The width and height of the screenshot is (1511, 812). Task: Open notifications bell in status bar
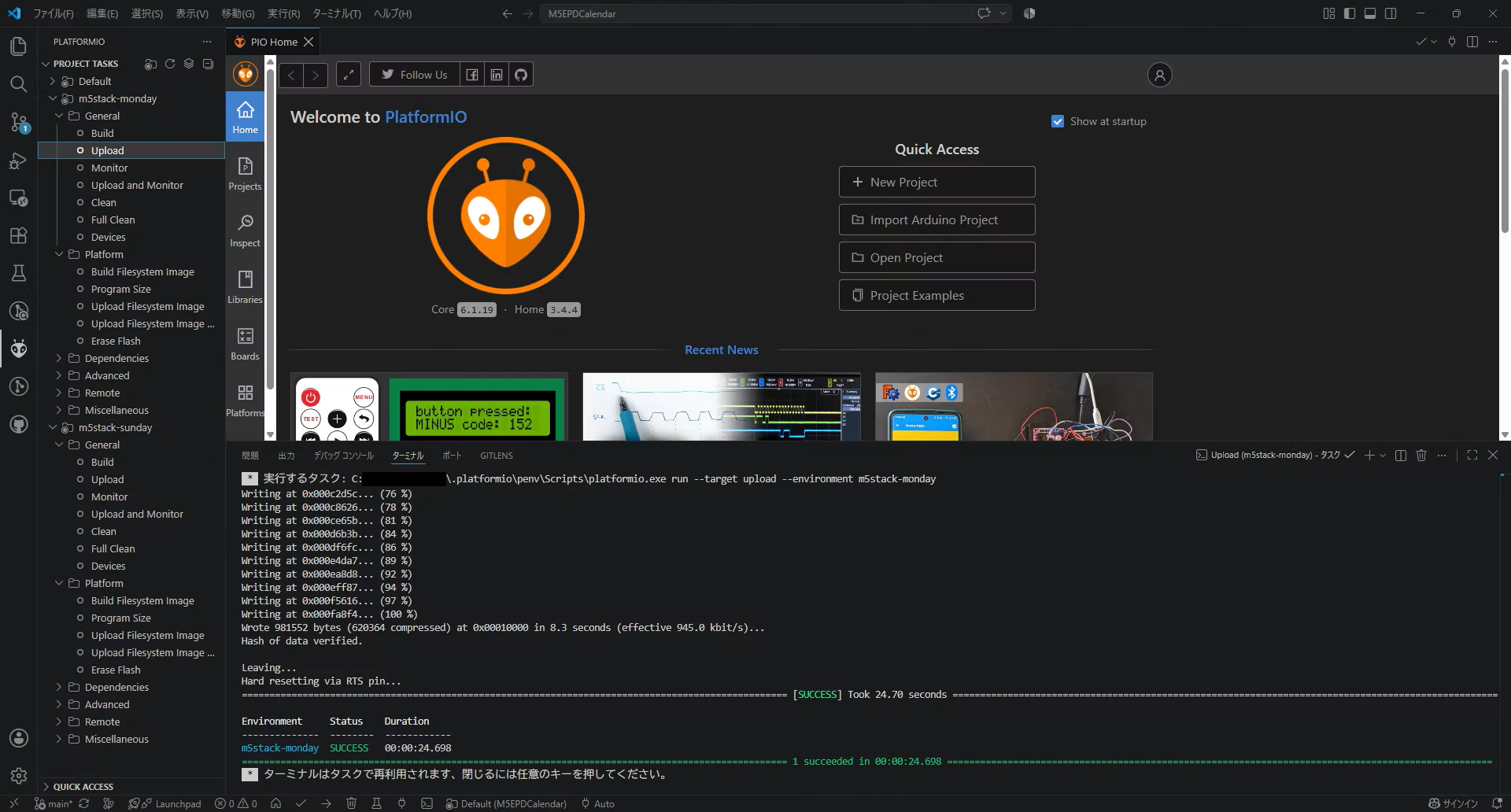coord(1497,803)
